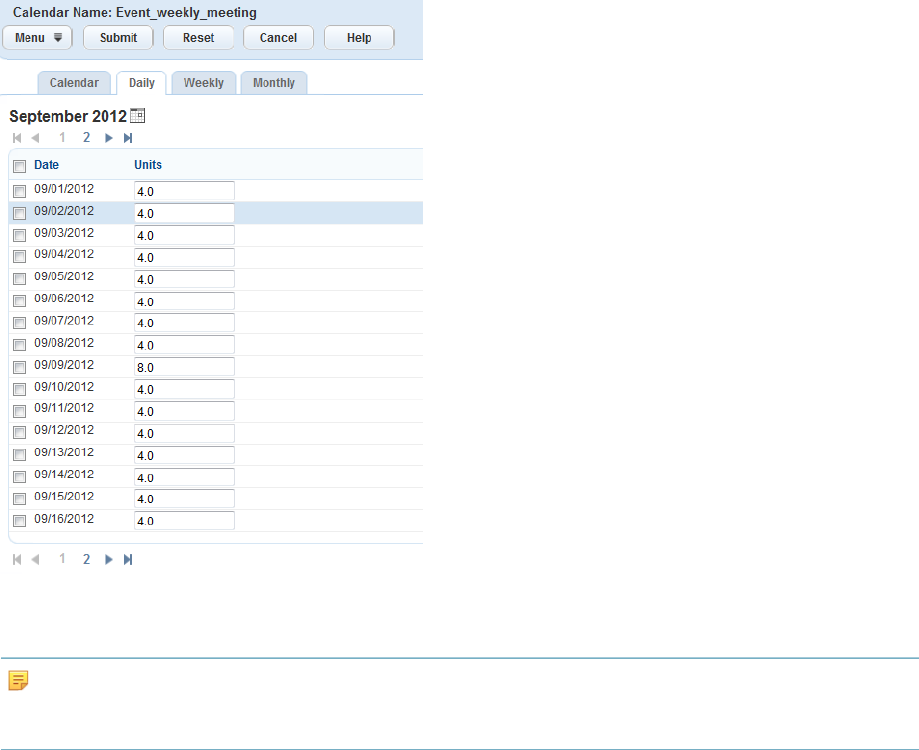Click Units field for 09/11/2012
This screenshot has height=750, width=919.
click(184, 411)
